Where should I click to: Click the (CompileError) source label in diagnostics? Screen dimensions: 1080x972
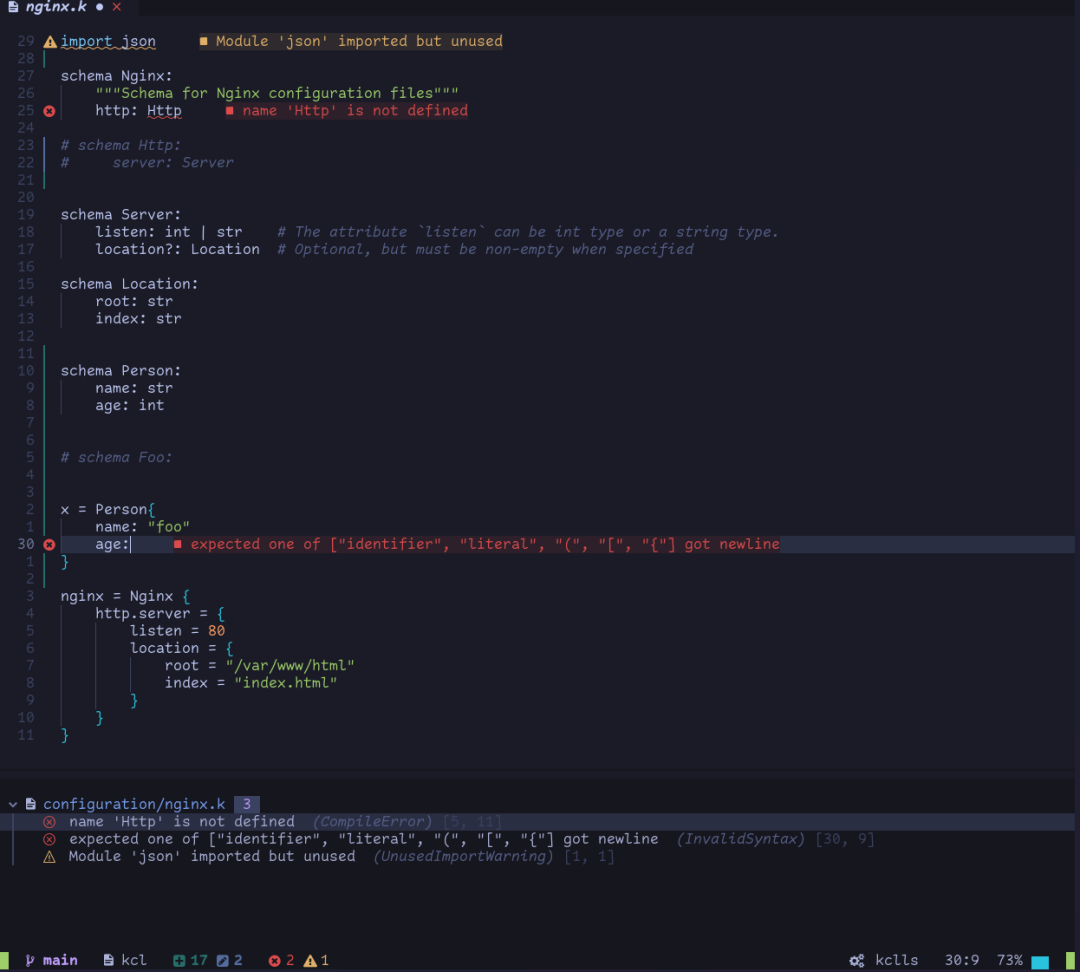[x=373, y=822]
